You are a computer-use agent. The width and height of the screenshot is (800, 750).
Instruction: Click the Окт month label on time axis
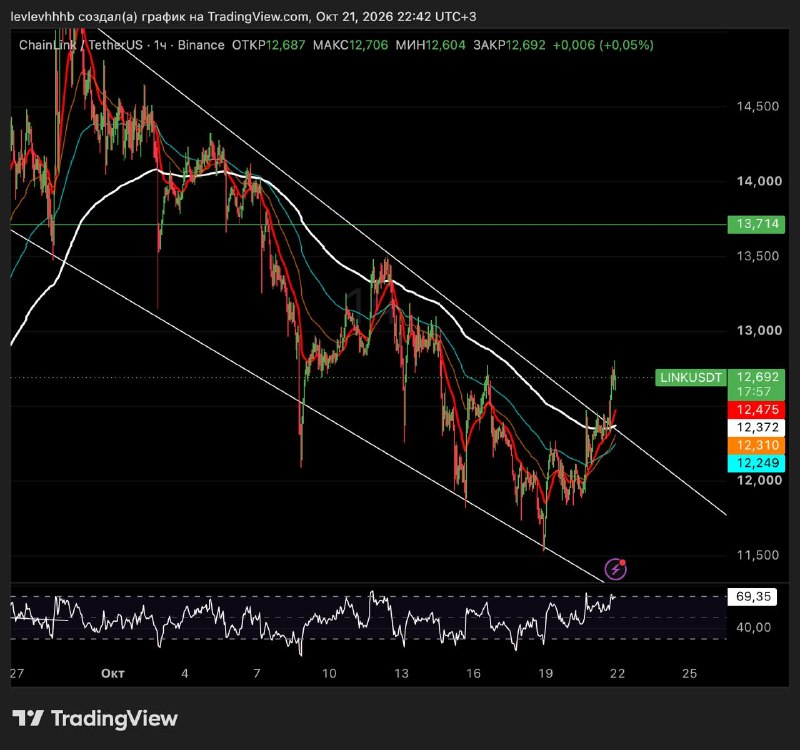(x=113, y=673)
